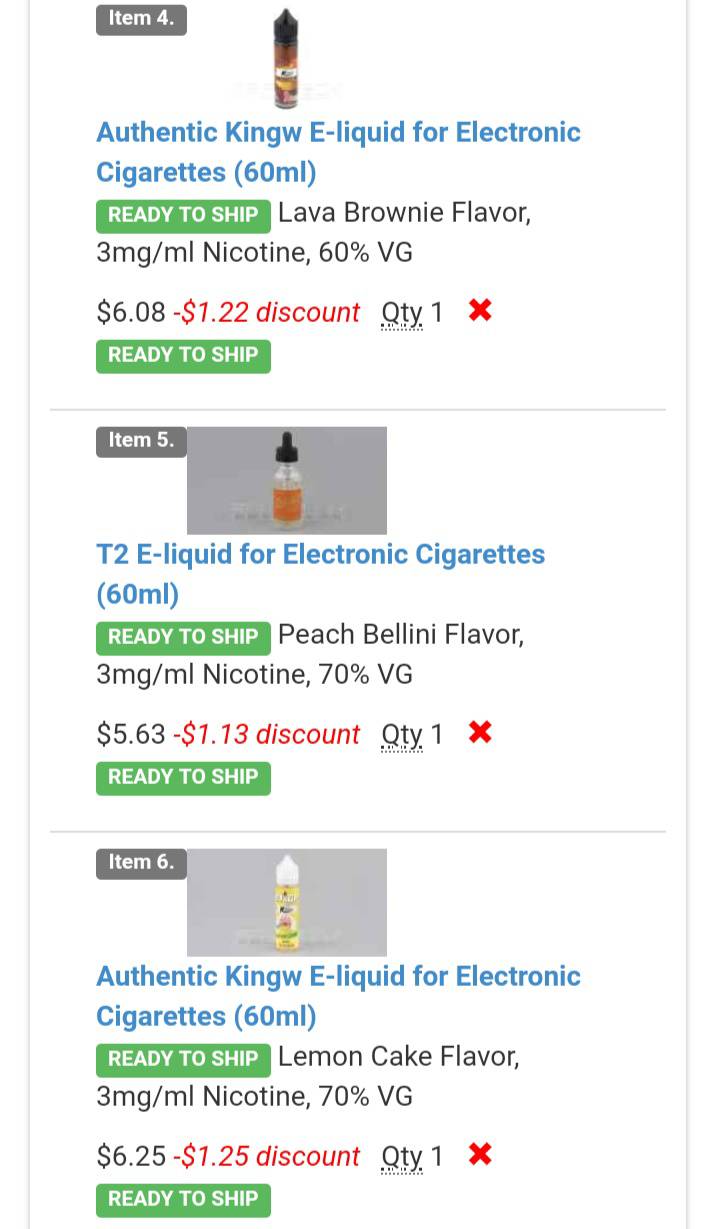
Task: Click Ready to Ship badge beside Lava Brownie
Action: click(183, 215)
